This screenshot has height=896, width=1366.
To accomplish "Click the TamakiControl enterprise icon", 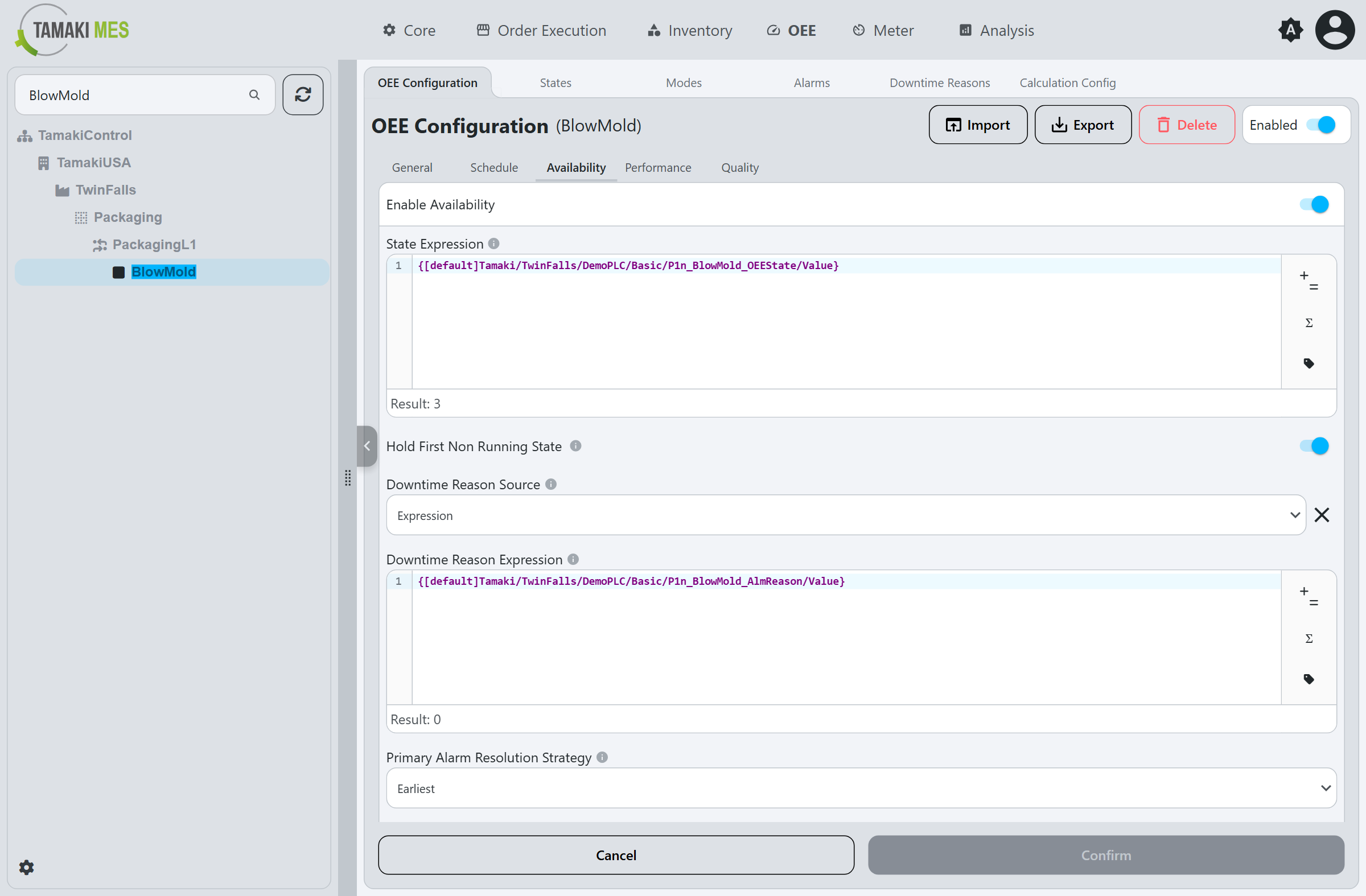I will [x=24, y=136].
